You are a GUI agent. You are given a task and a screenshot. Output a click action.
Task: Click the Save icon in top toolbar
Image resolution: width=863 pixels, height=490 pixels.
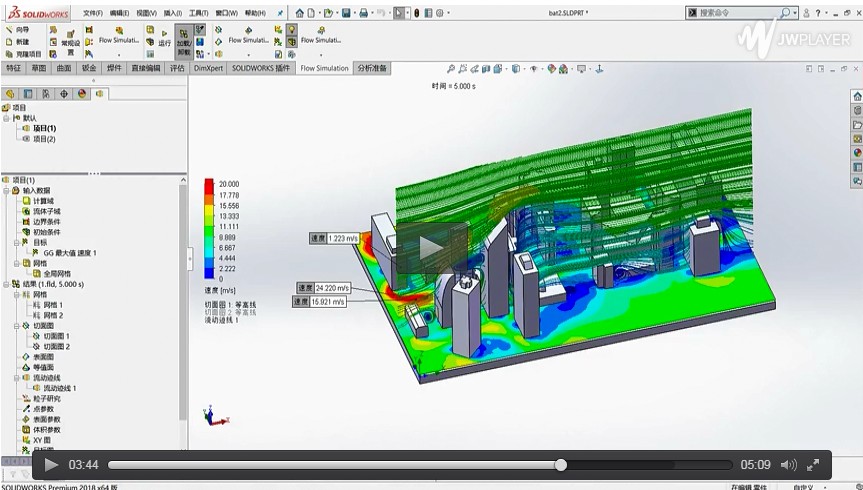point(345,13)
